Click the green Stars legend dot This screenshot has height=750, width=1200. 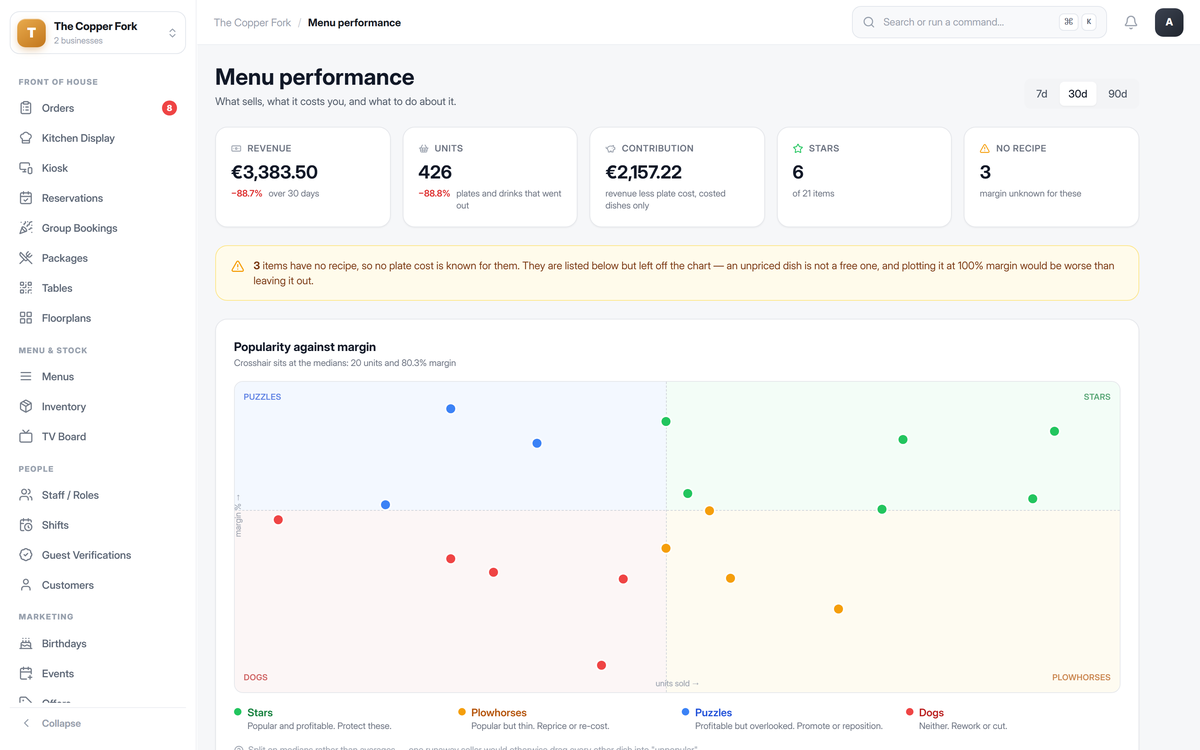click(238, 712)
